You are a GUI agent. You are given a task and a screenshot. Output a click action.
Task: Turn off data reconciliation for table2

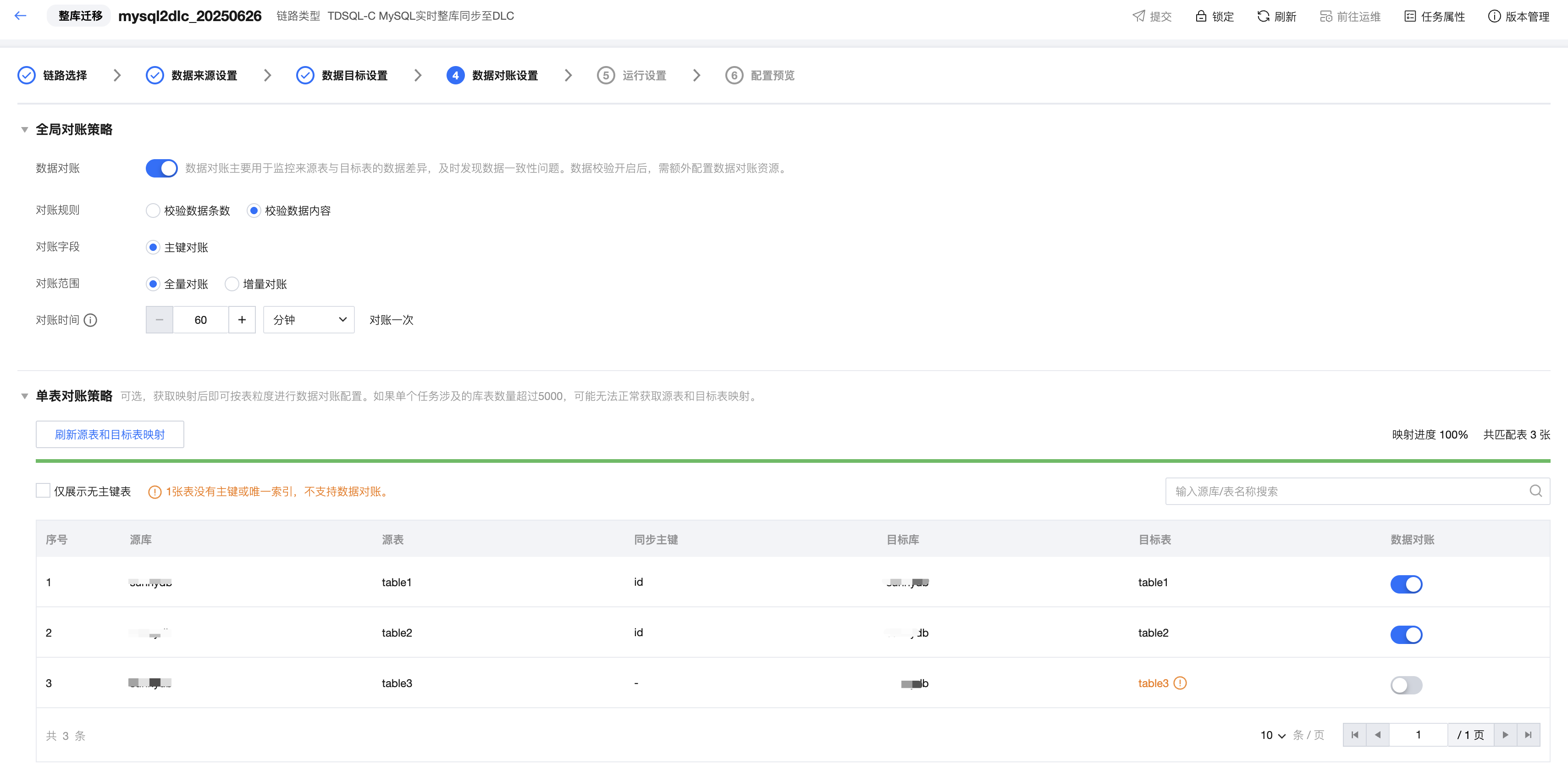click(x=1406, y=634)
